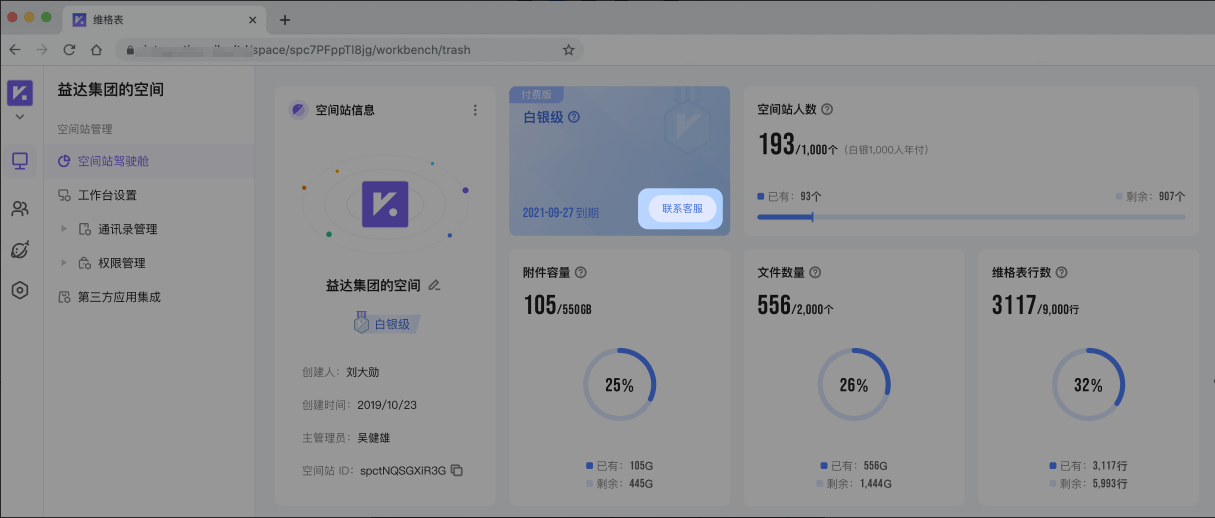
Task: Expand the 权限管理 tree item
Action: click(65, 263)
